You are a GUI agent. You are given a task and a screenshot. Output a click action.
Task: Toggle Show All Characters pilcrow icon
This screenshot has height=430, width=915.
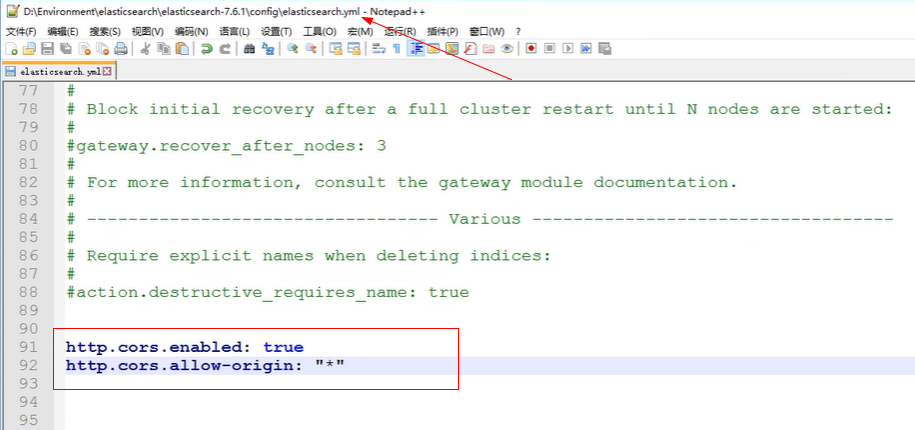397,49
